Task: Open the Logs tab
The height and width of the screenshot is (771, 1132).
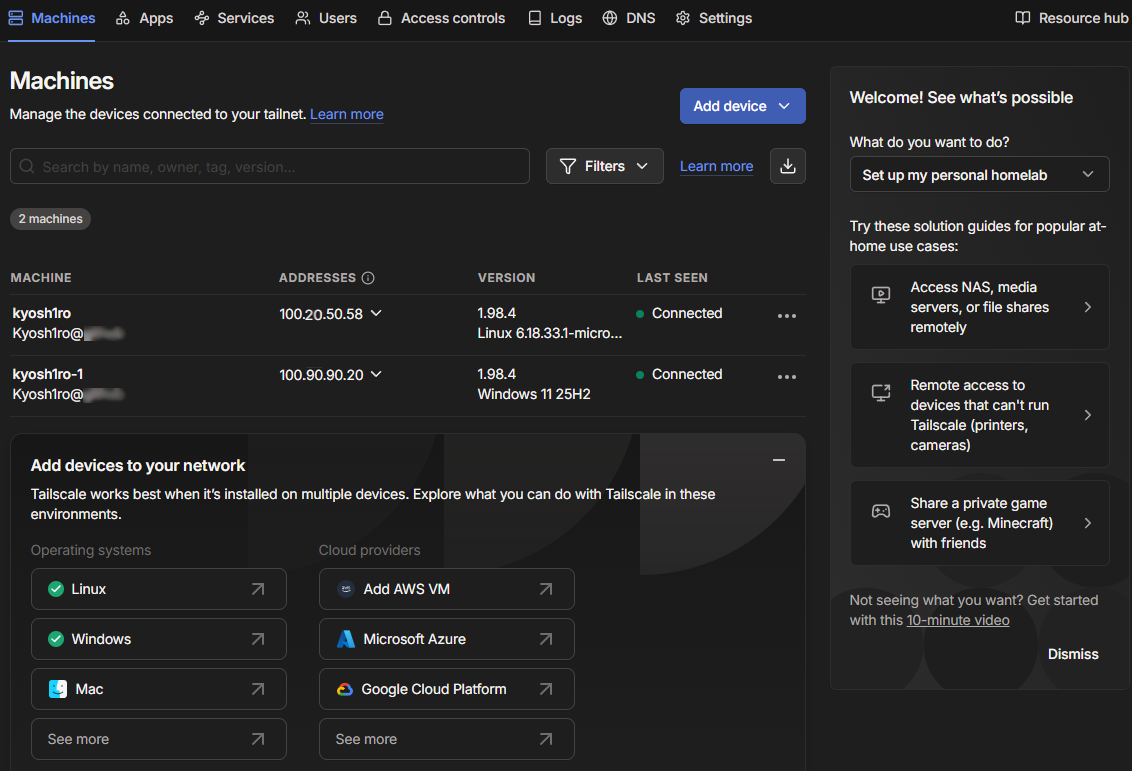Action: [554, 18]
